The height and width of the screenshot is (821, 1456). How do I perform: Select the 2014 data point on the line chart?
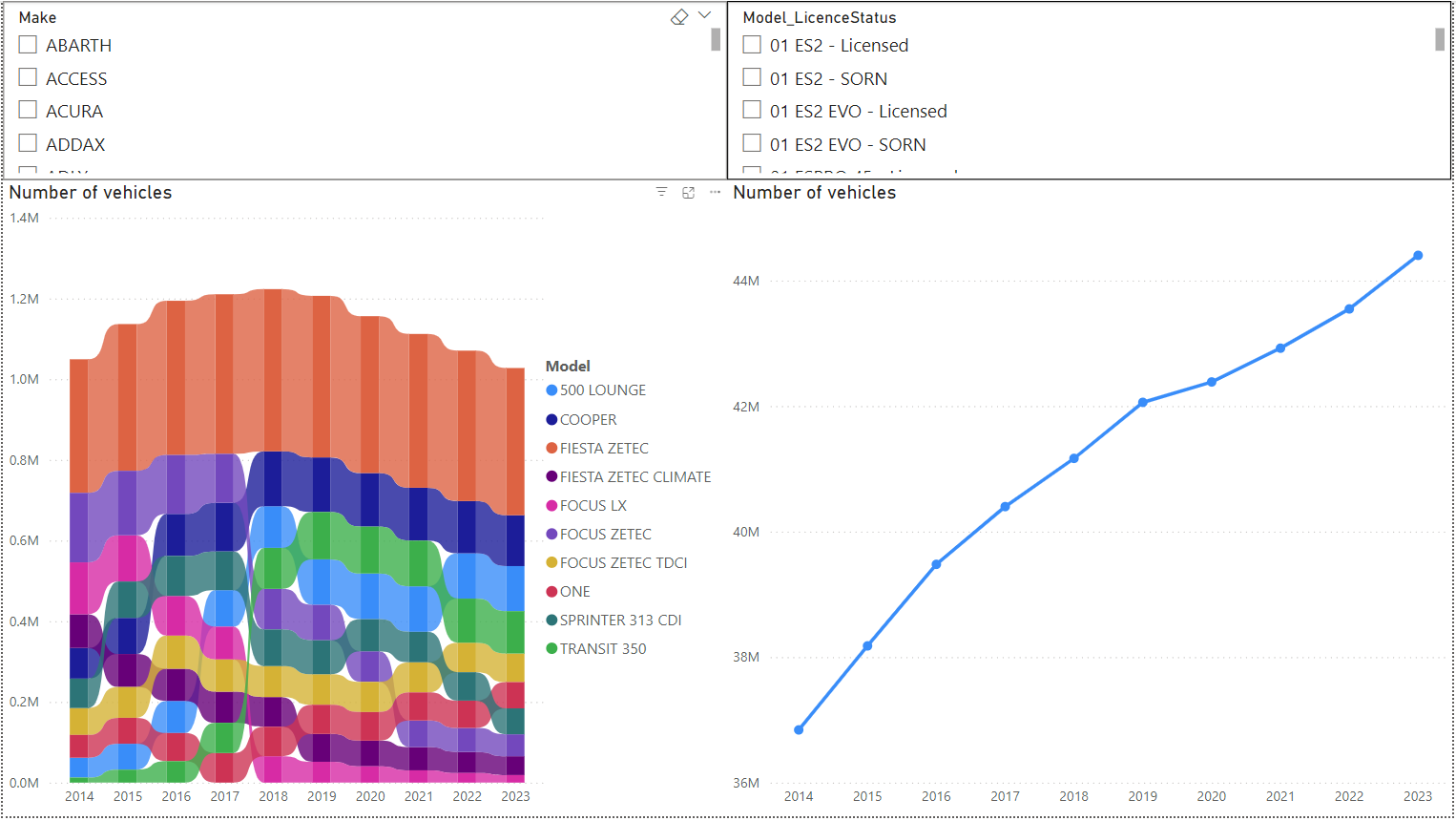(x=799, y=730)
